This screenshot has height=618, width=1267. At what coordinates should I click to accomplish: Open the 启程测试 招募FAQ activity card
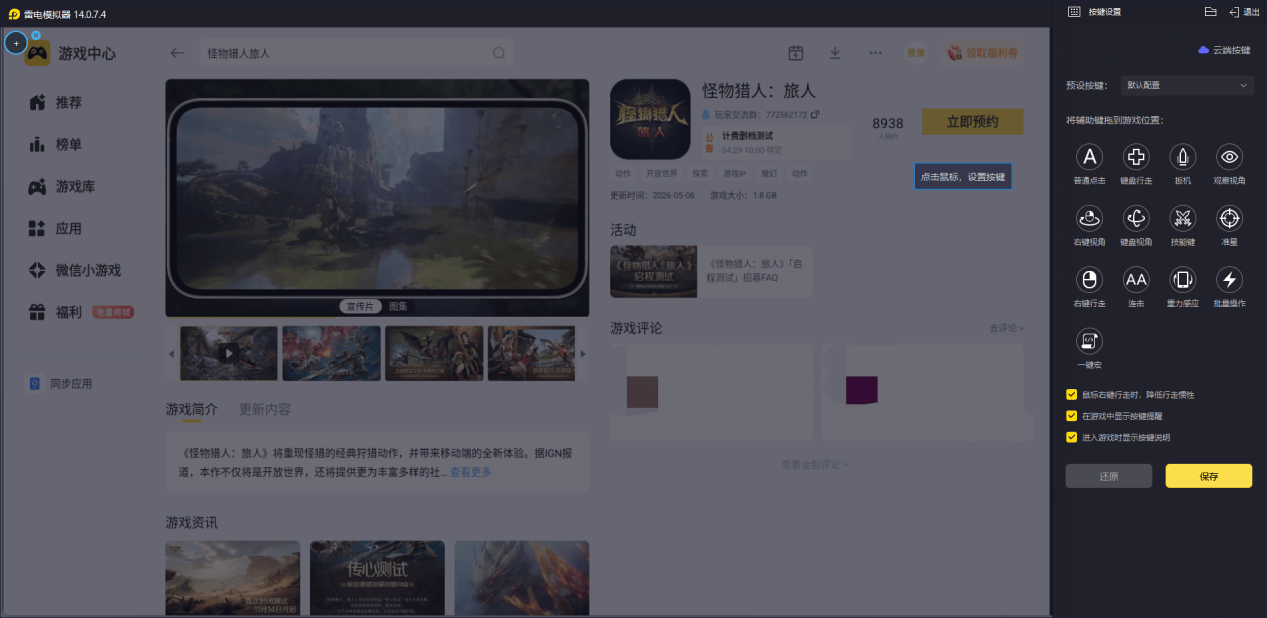click(x=711, y=271)
